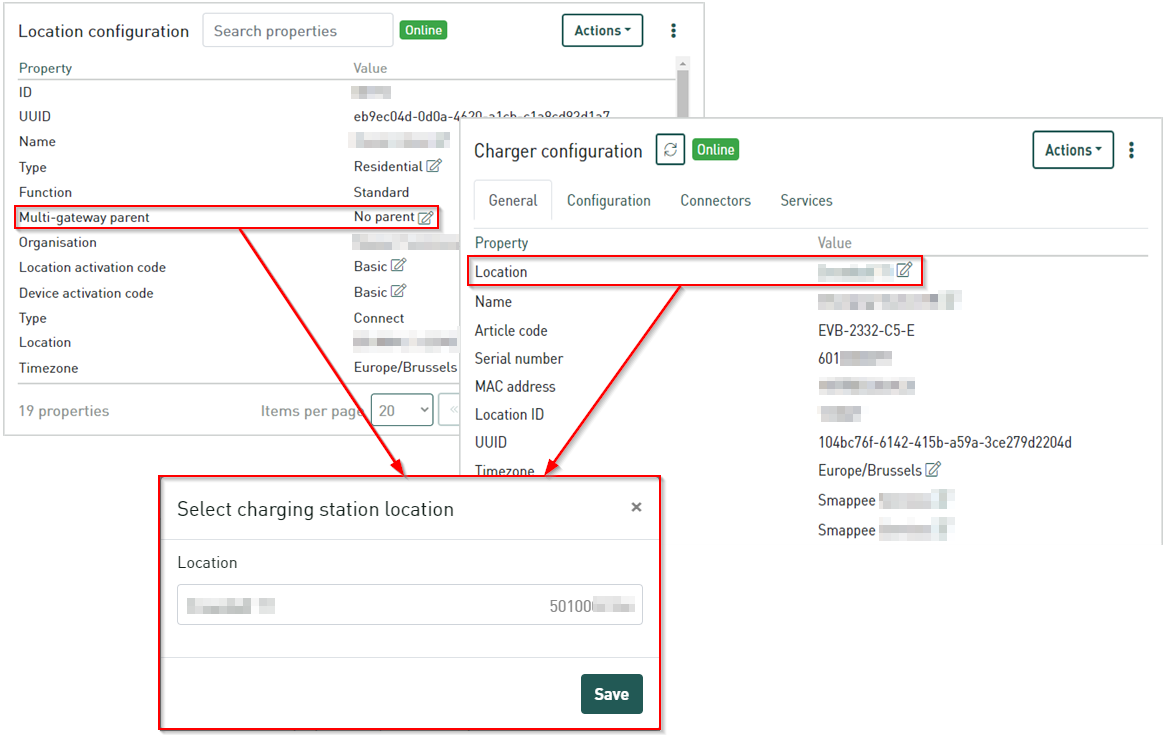Viewport: 1167px width, 735px height.
Task: Edit the Device activation code
Action: (399, 291)
